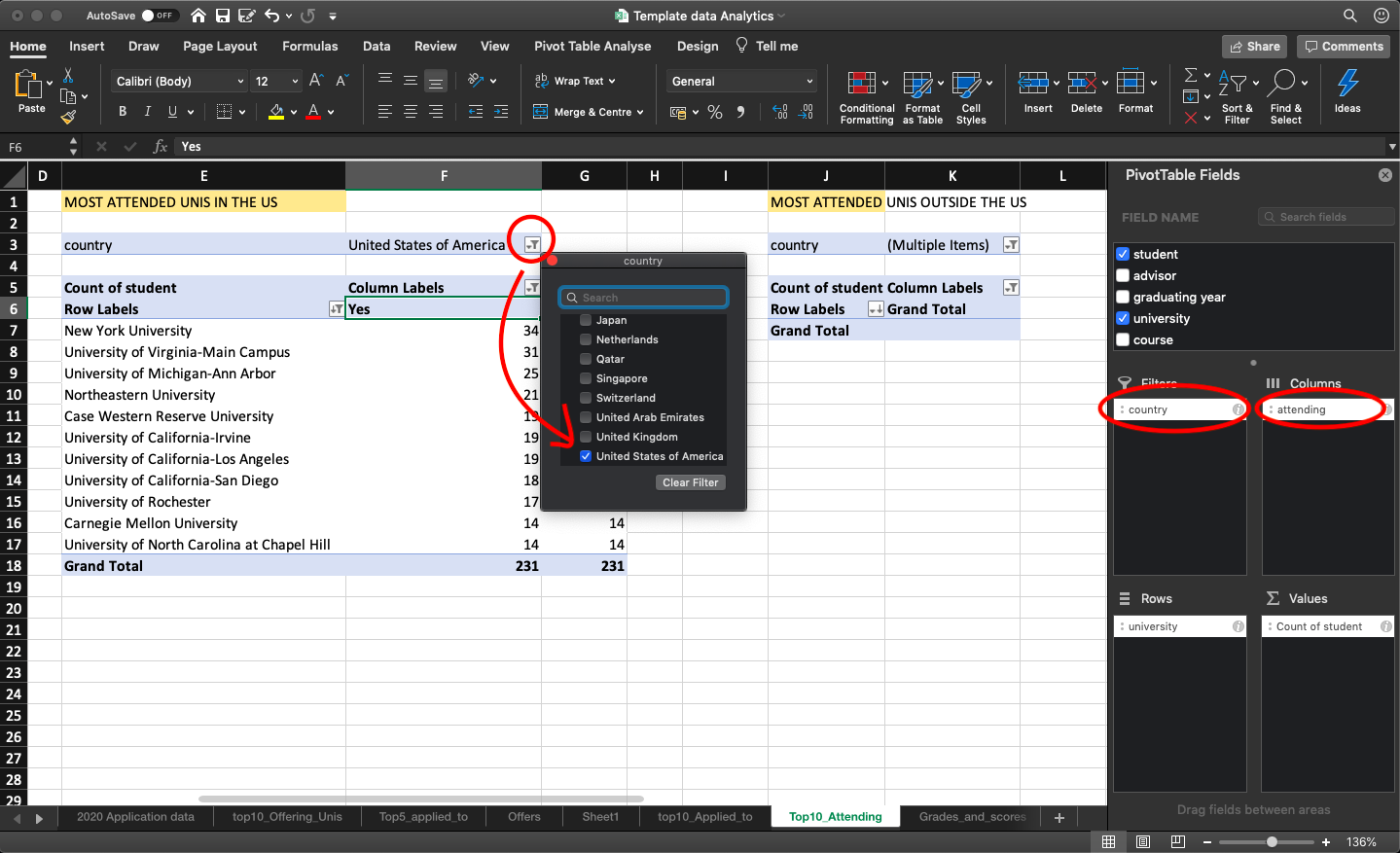The height and width of the screenshot is (853, 1400).
Task: Click the Wrap Text button
Action: point(575,81)
